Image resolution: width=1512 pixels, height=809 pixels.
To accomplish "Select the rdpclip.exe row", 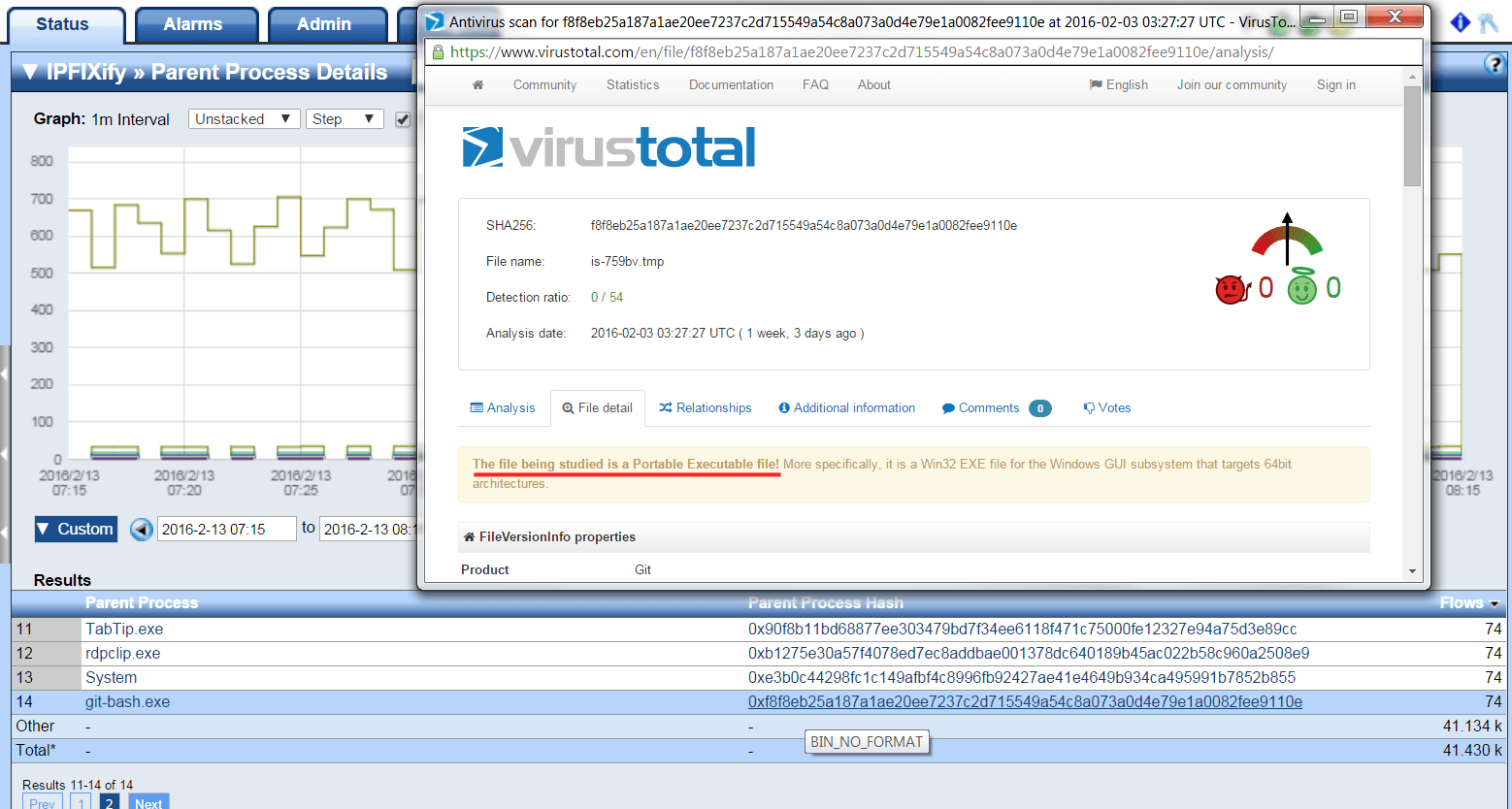I will [759, 654].
